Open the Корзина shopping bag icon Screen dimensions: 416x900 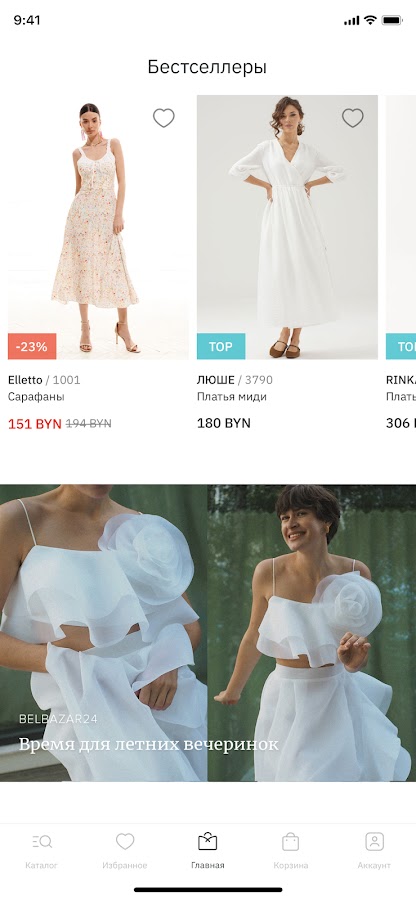coord(290,841)
